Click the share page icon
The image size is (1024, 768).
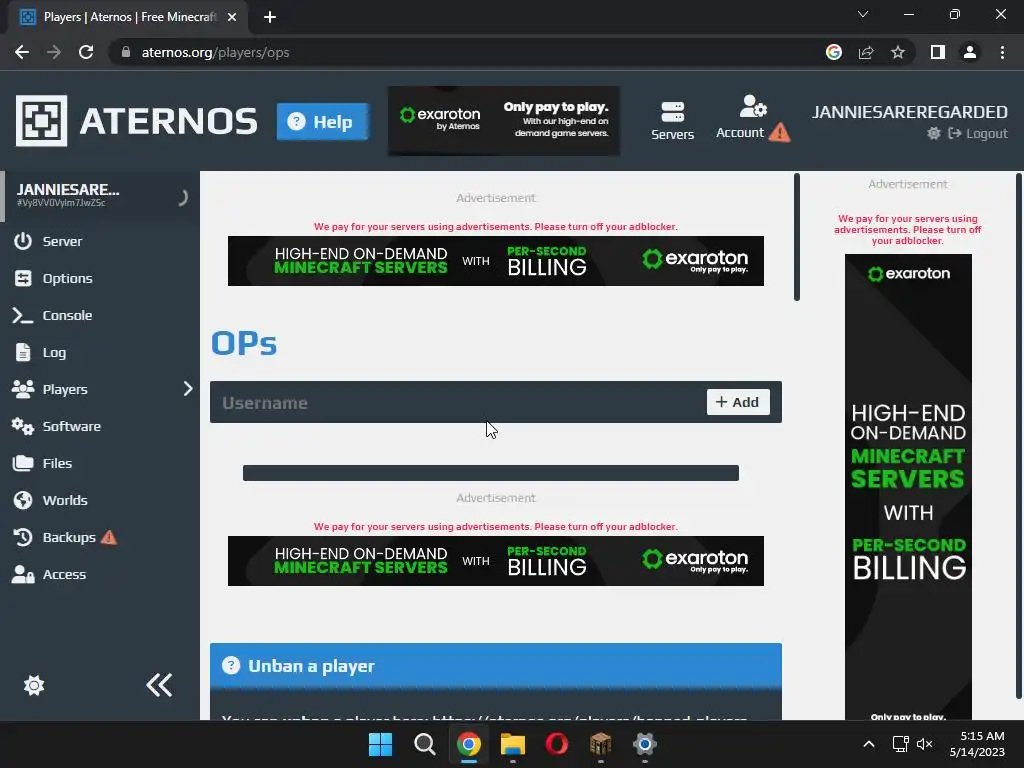(866, 52)
